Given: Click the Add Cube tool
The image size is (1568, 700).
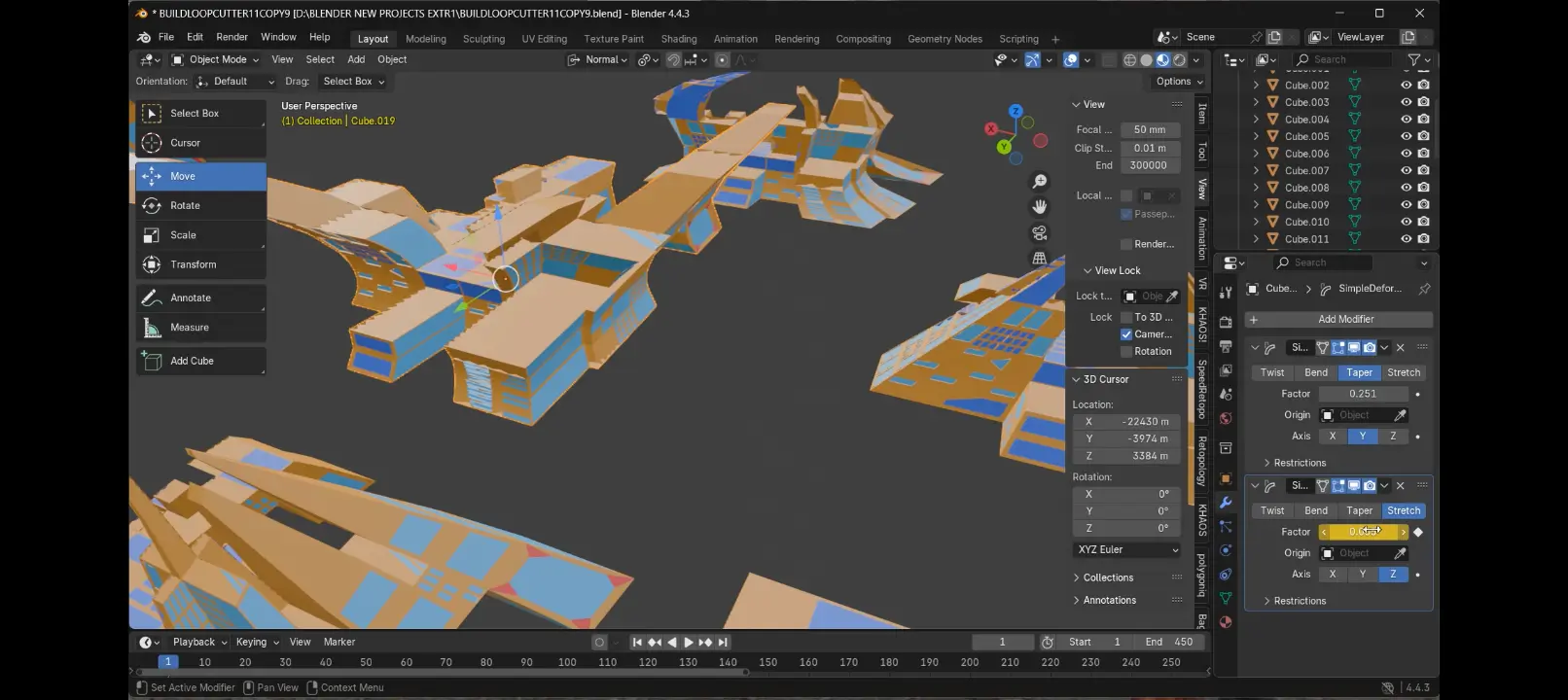Looking at the screenshot, I should click(200, 361).
